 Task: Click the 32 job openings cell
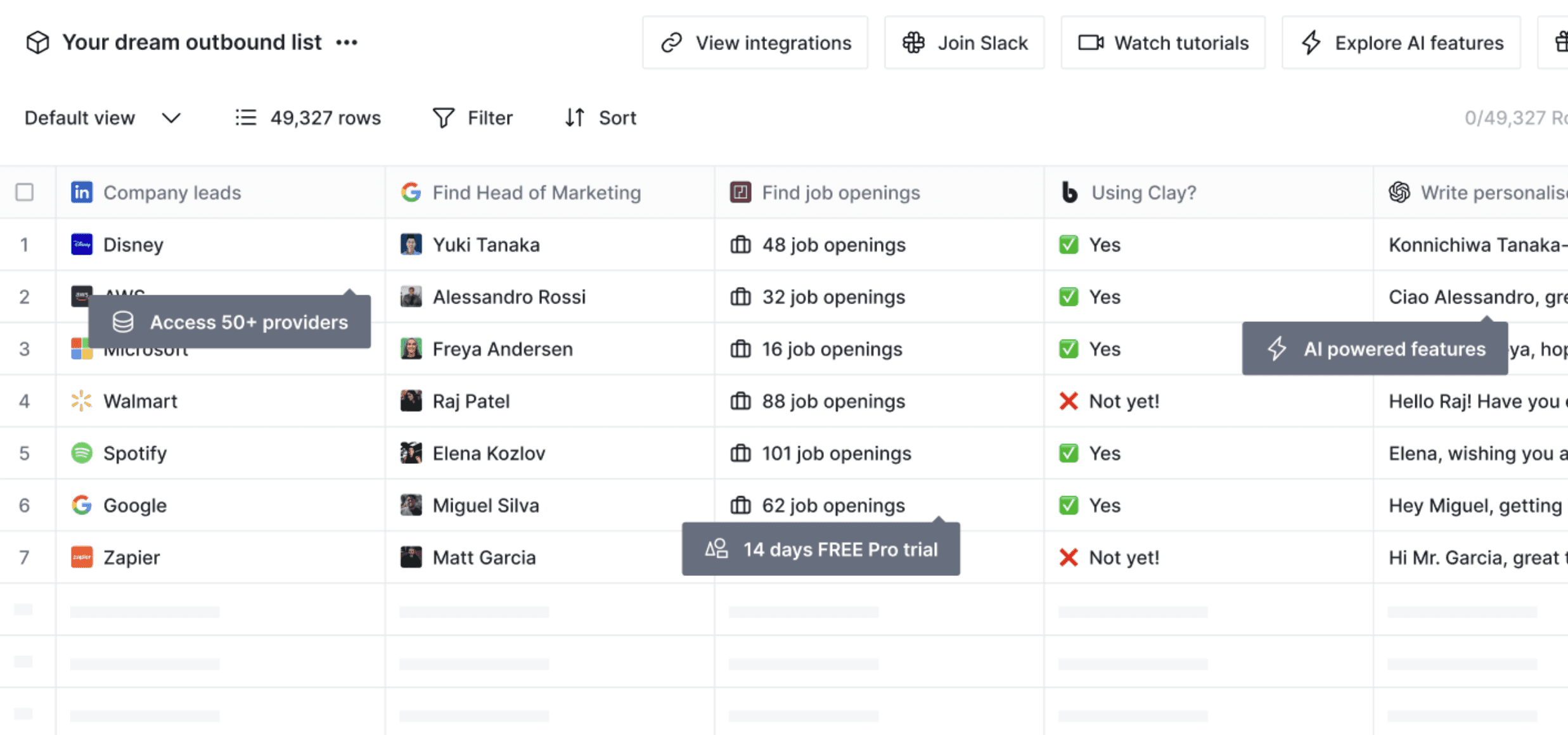tap(880, 297)
